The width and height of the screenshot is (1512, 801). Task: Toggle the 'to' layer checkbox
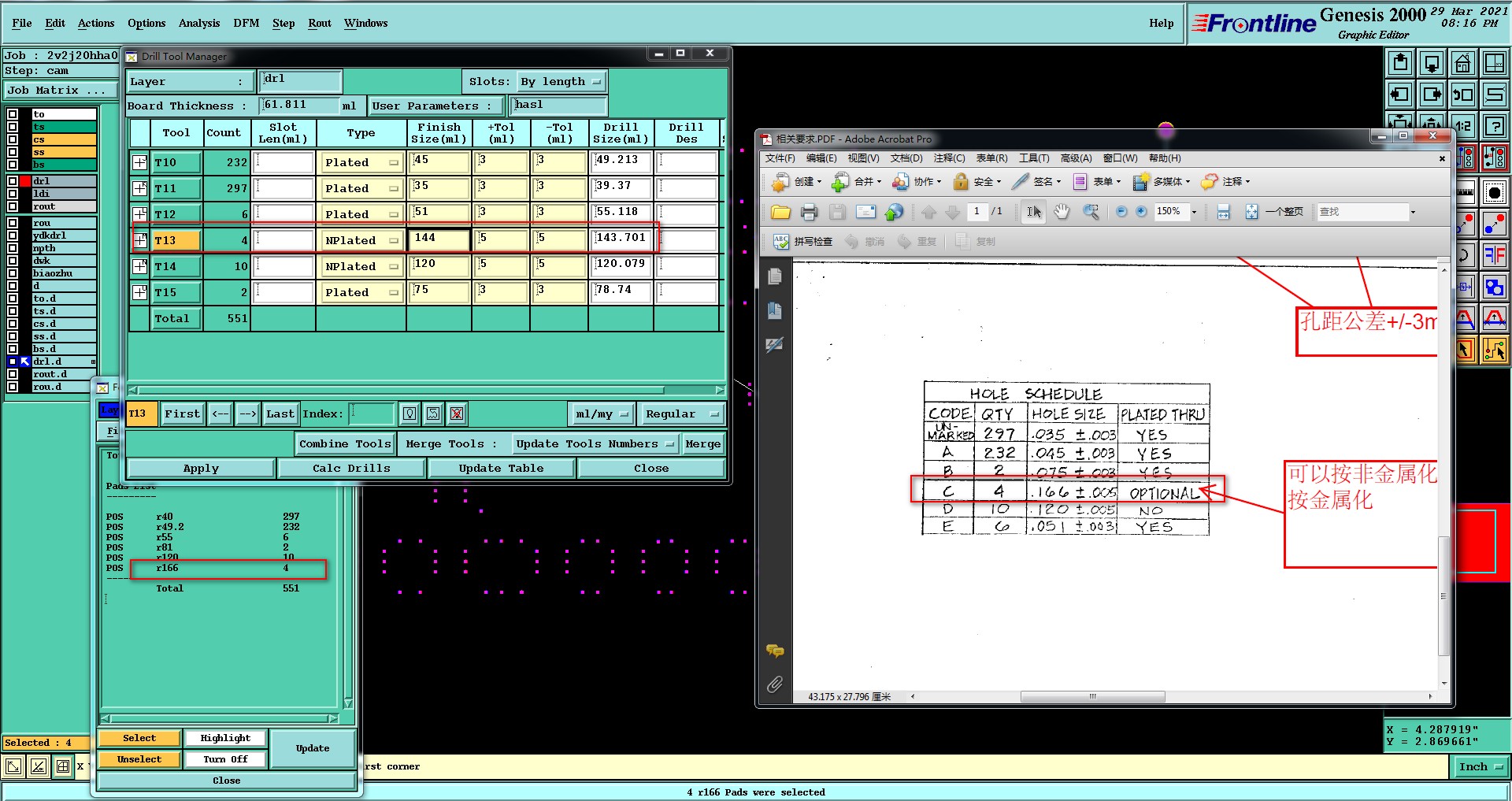click(x=12, y=114)
